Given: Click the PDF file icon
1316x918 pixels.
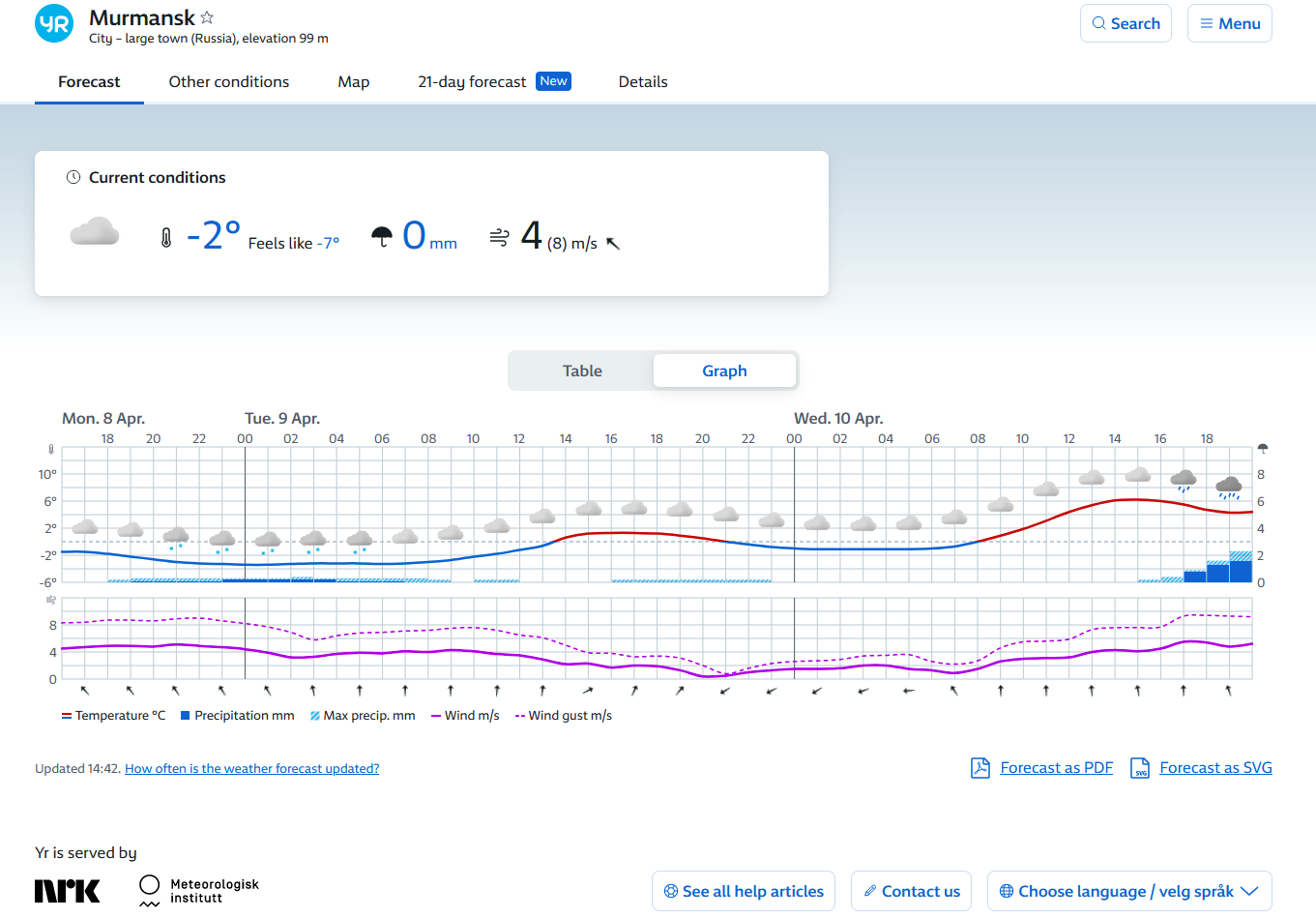Looking at the screenshot, I should click(980, 768).
